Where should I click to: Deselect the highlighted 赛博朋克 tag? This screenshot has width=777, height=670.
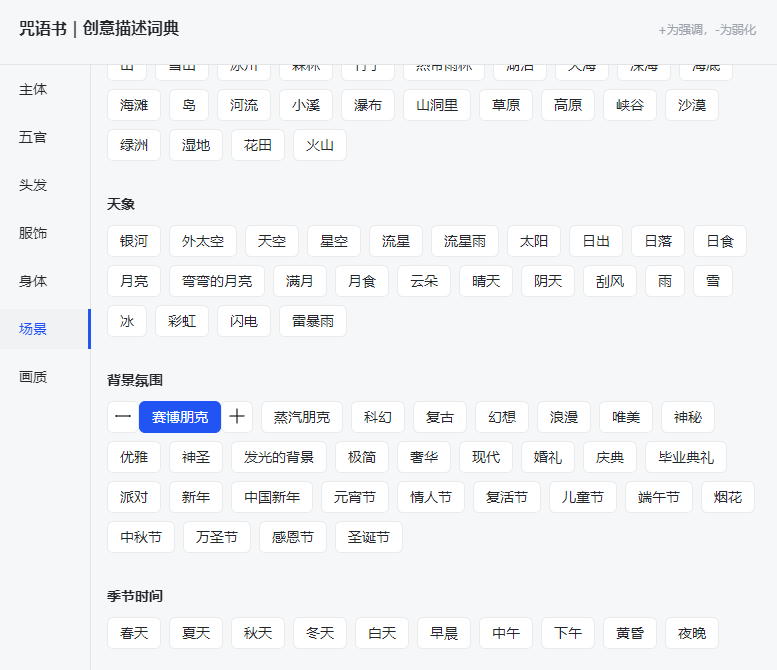[x=180, y=417]
